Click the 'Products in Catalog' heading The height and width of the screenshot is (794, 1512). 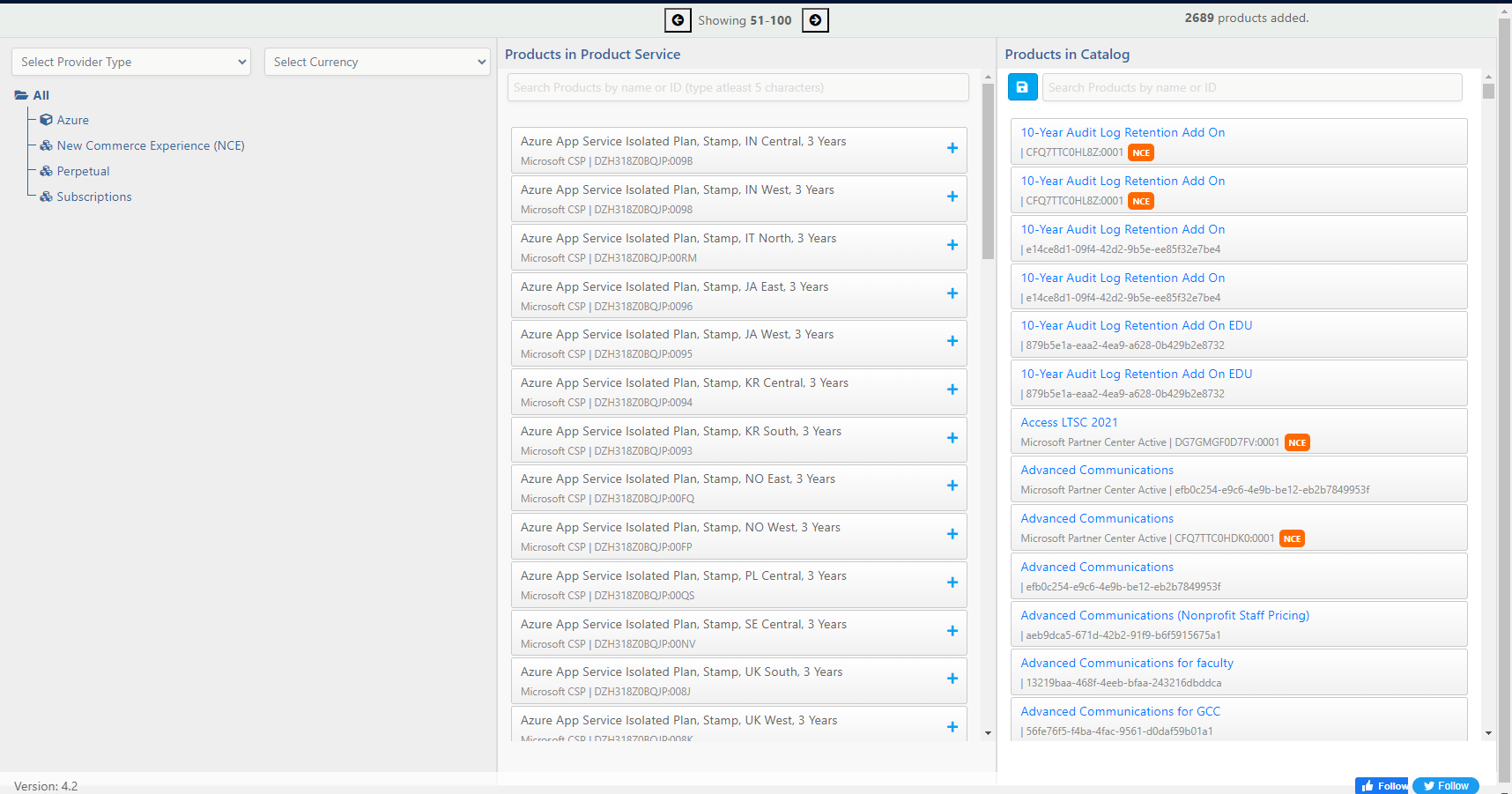(1067, 54)
